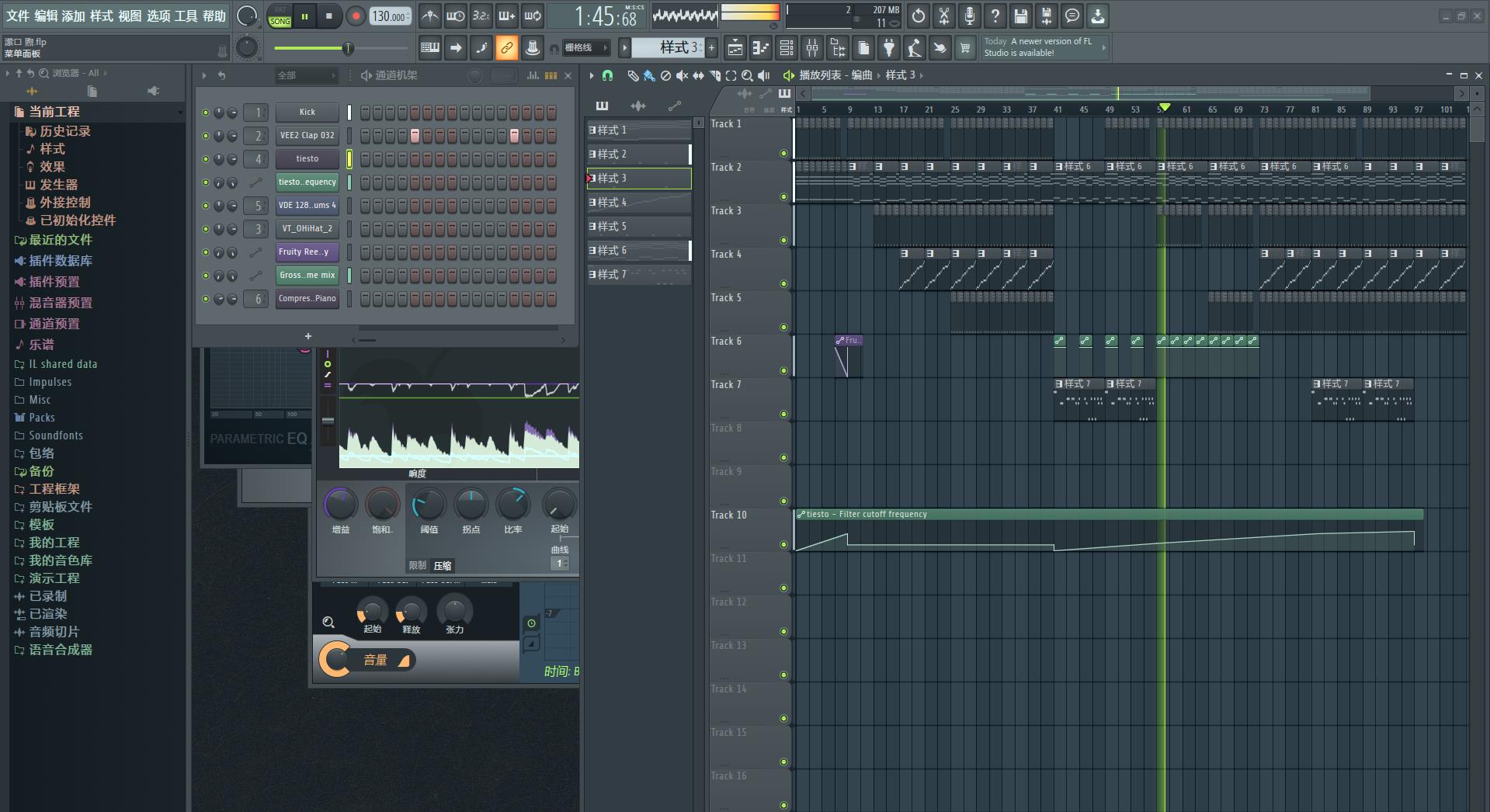The image size is (1490, 812).
Task: Click the tempo 130.000 field
Action: click(x=390, y=16)
